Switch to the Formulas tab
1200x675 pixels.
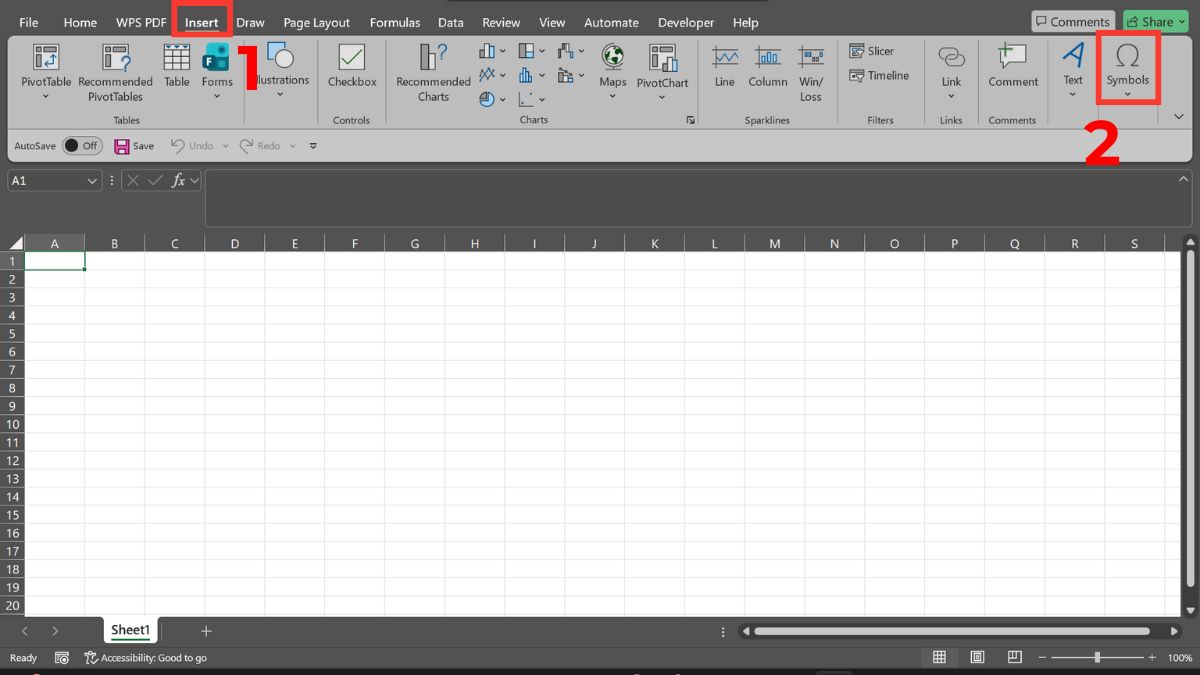[395, 21]
